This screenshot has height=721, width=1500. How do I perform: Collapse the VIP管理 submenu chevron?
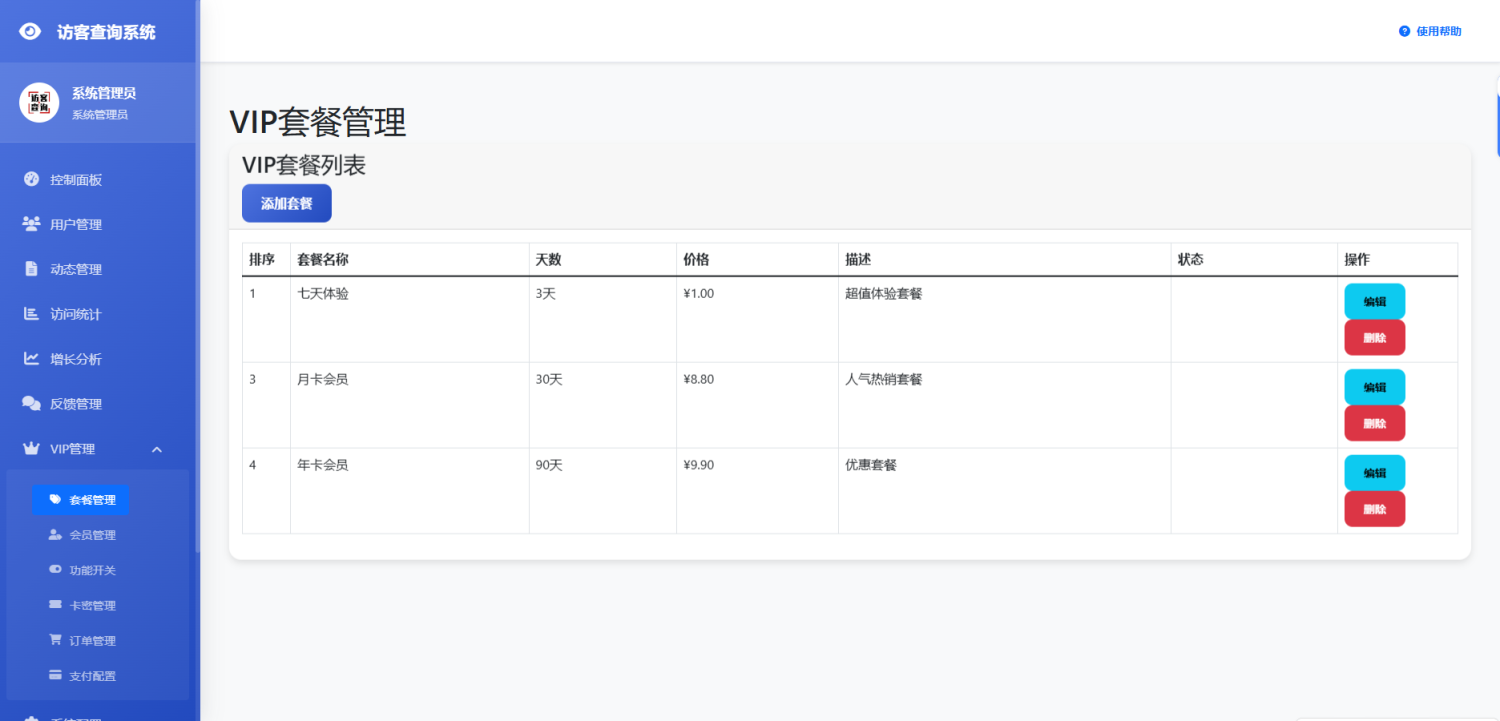point(156,449)
